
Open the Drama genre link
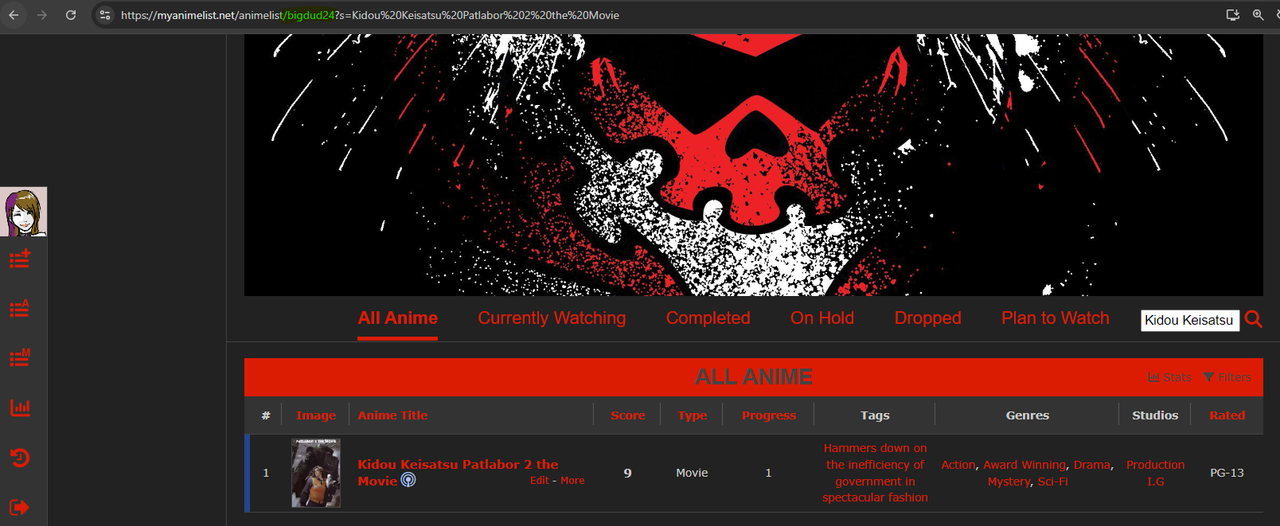[x=1092, y=465]
